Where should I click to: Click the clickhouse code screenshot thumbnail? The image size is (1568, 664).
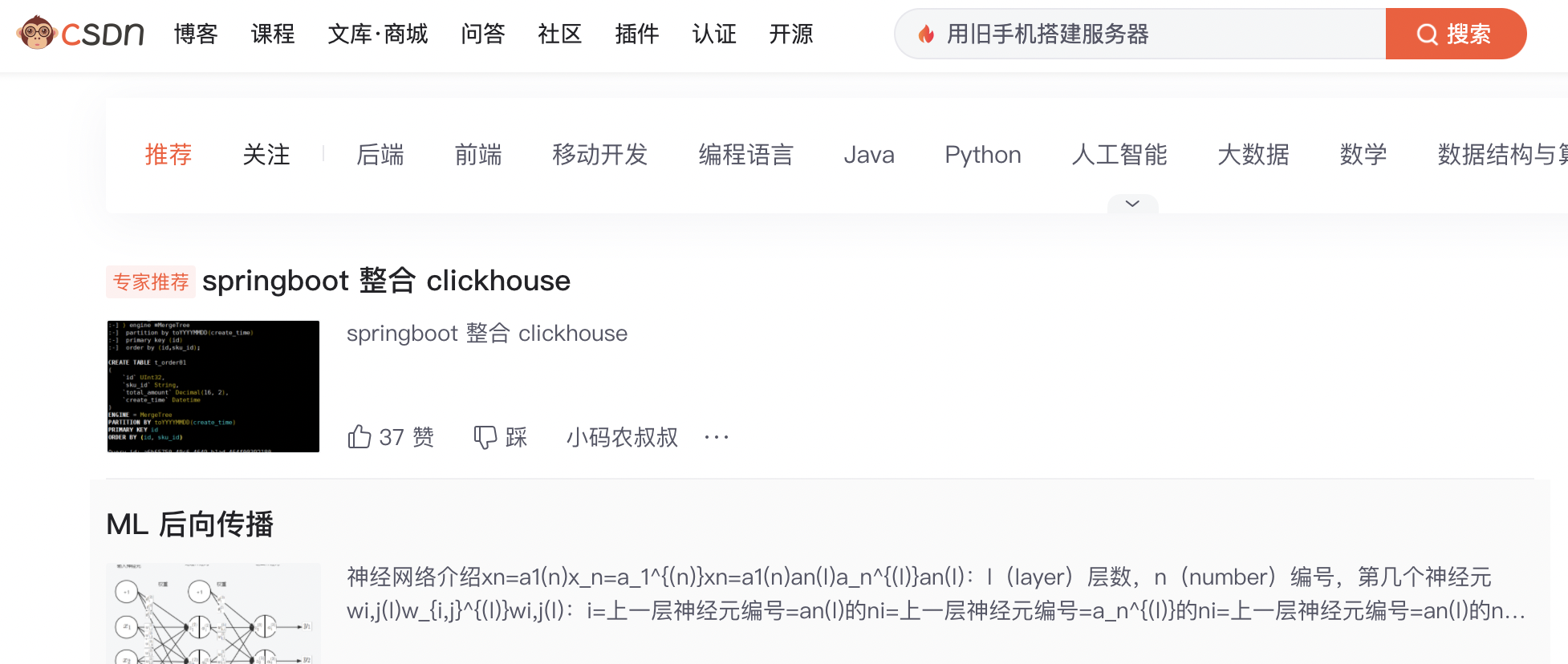pos(213,386)
